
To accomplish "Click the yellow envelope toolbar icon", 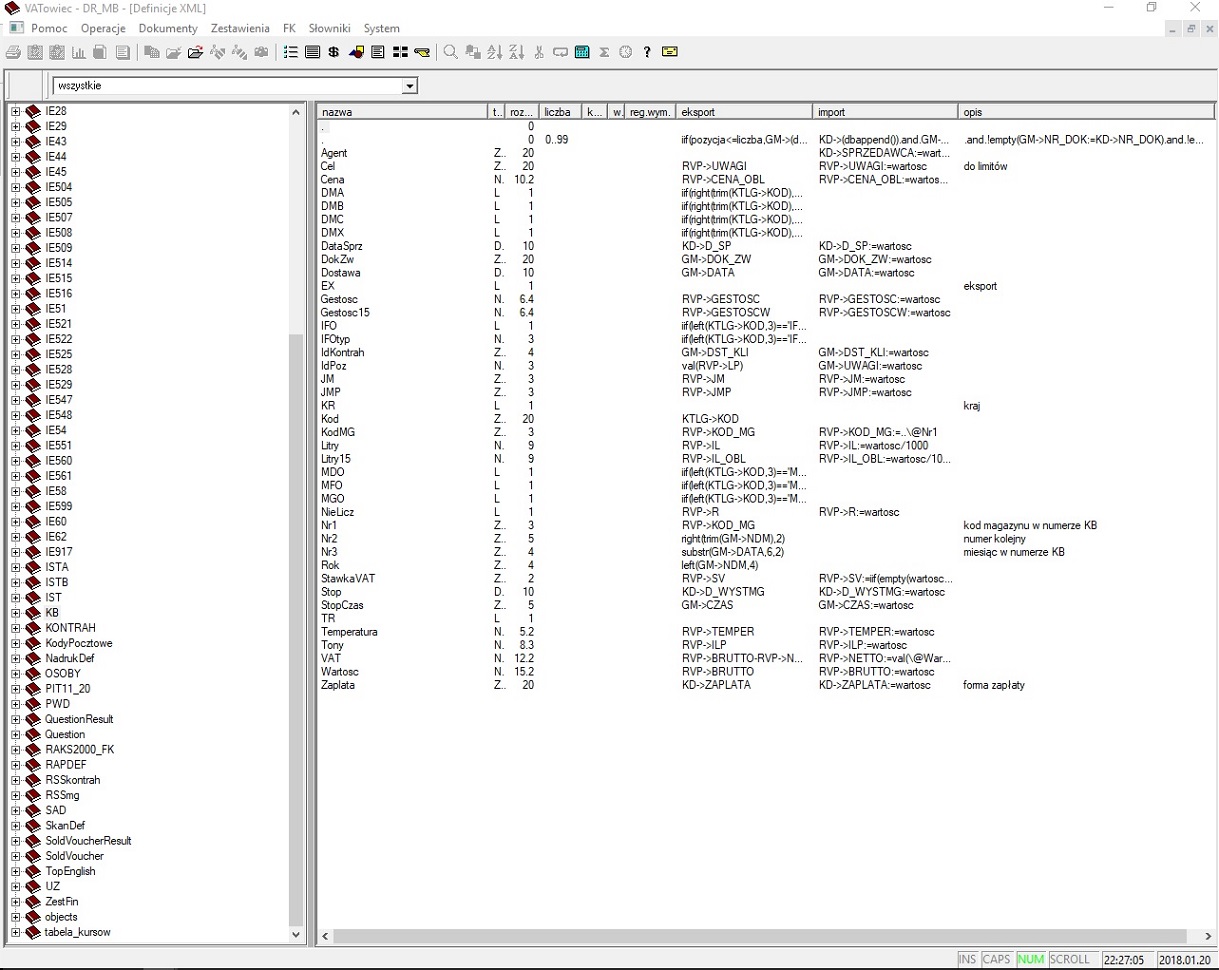I will pyautogui.click(x=669, y=52).
